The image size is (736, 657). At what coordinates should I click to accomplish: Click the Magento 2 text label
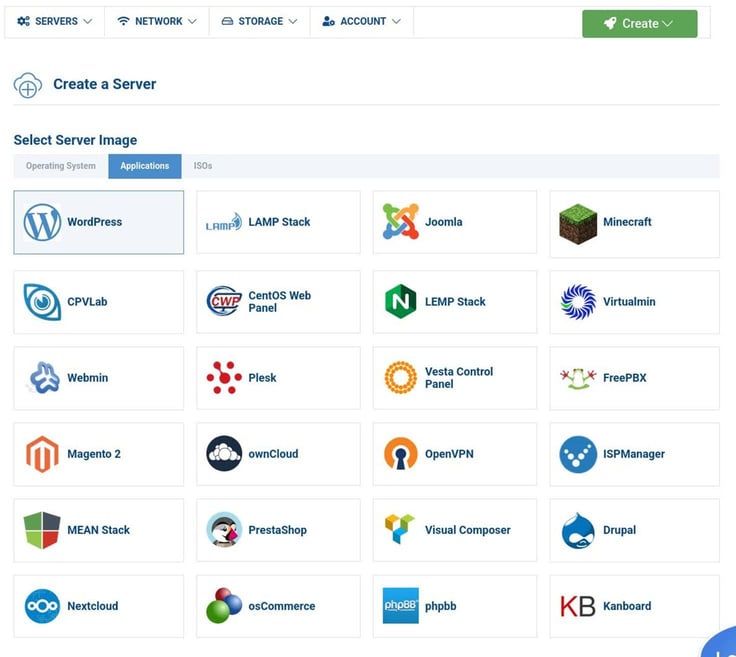[94, 454]
